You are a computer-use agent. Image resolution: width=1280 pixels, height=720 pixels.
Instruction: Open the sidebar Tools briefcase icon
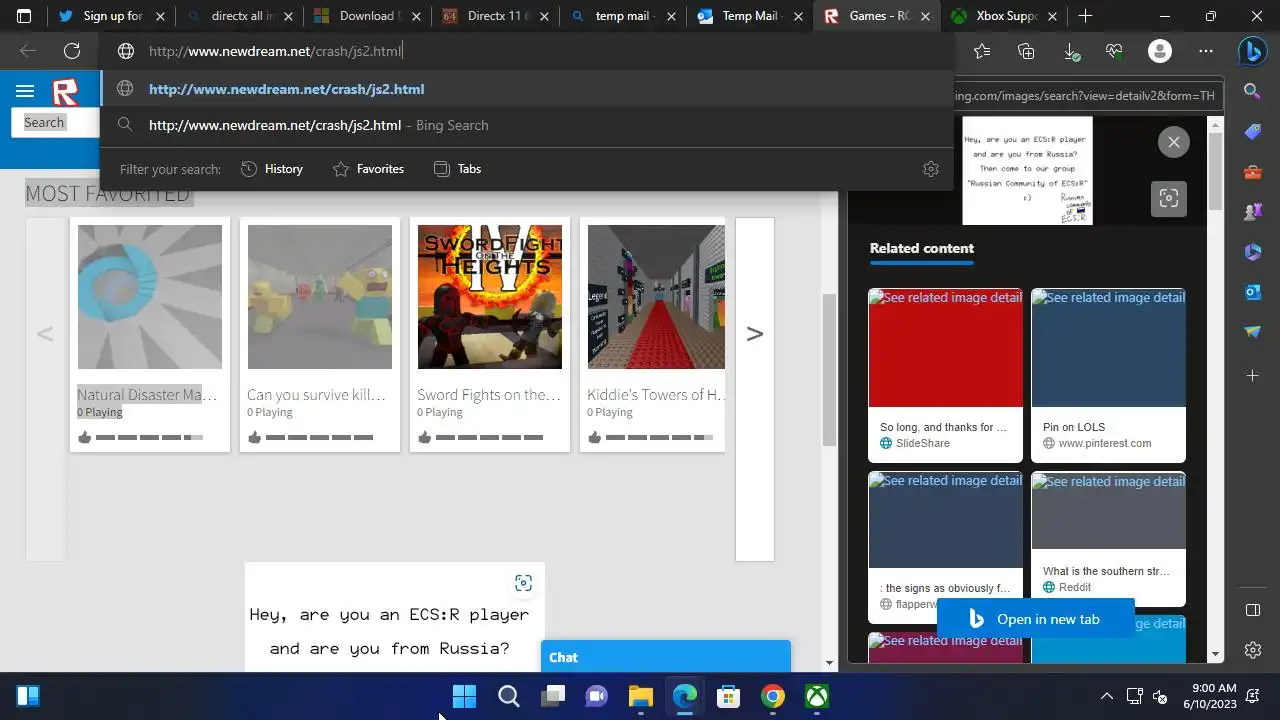tap(1252, 172)
